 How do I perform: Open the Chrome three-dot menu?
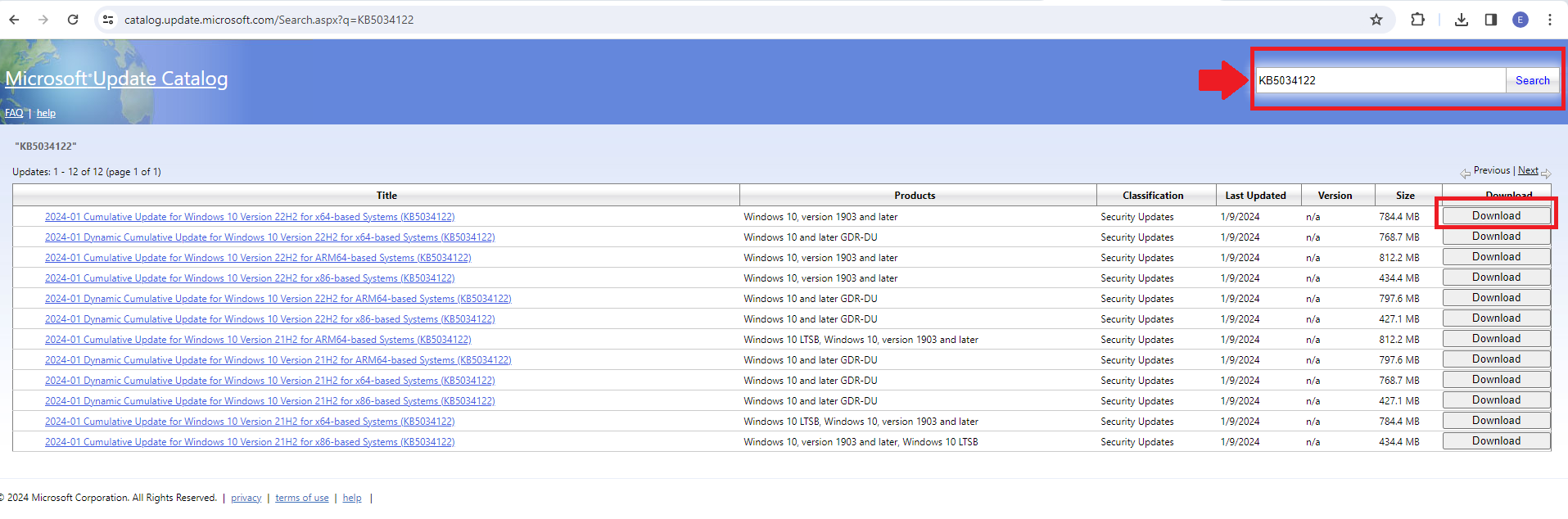click(1549, 20)
